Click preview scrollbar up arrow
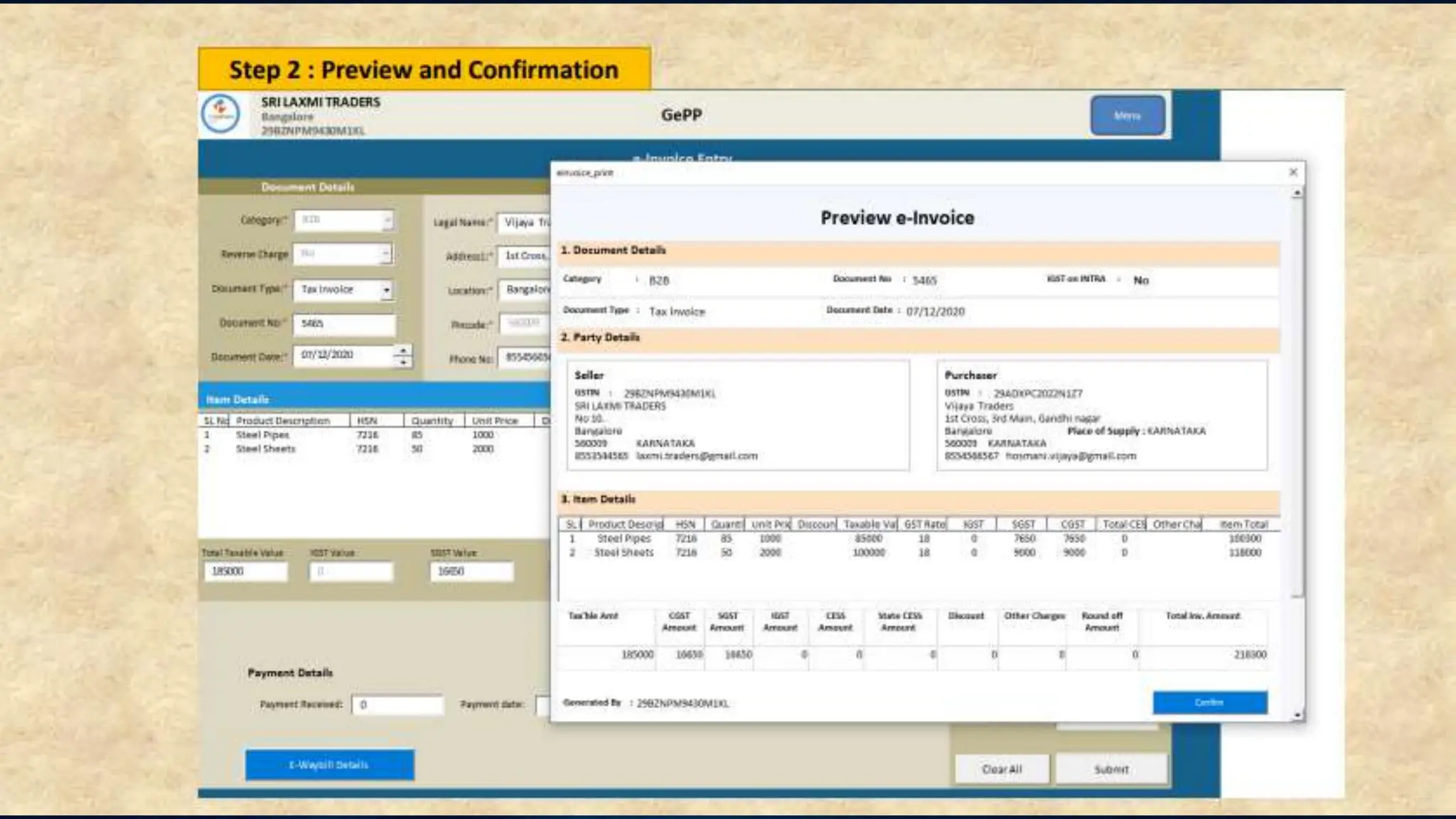Image resolution: width=1456 pixels, height=819 pixels. coord(1297,193)
